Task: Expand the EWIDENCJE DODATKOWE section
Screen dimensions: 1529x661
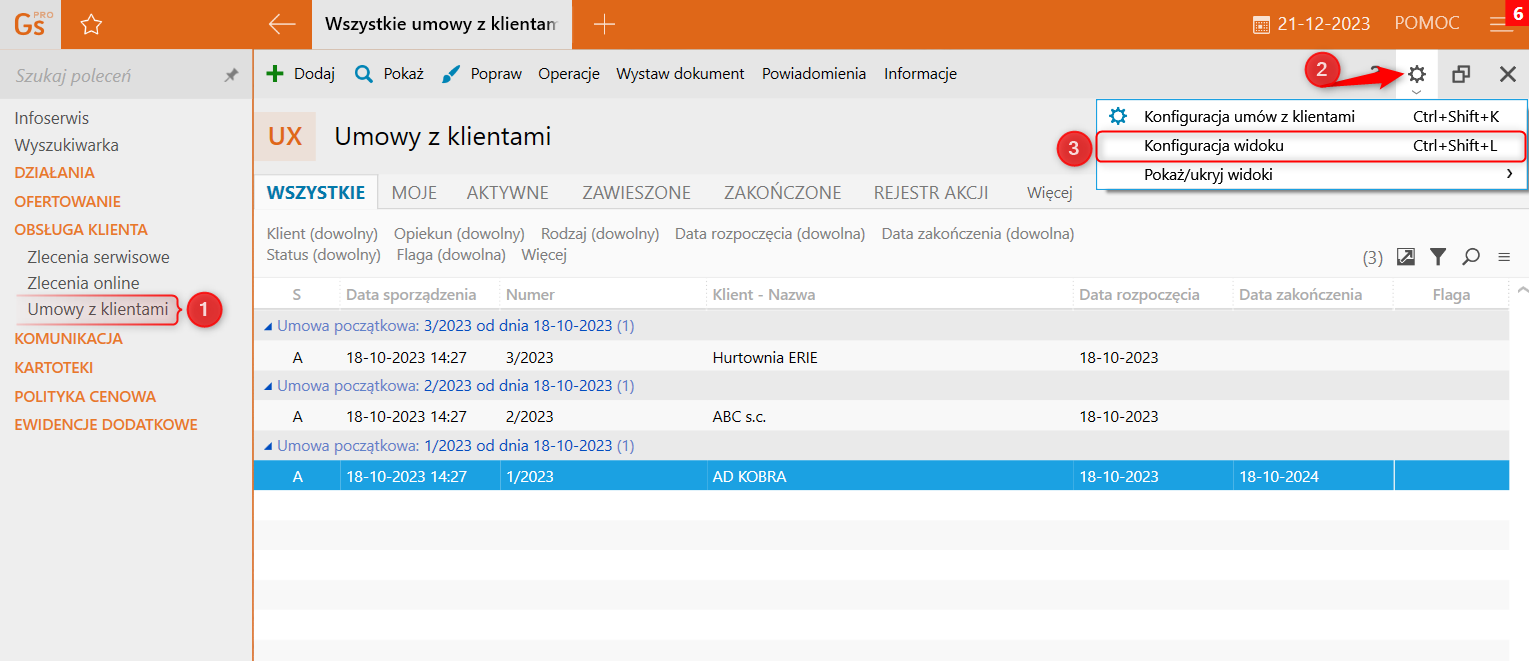Action: [x=106, y=425]
